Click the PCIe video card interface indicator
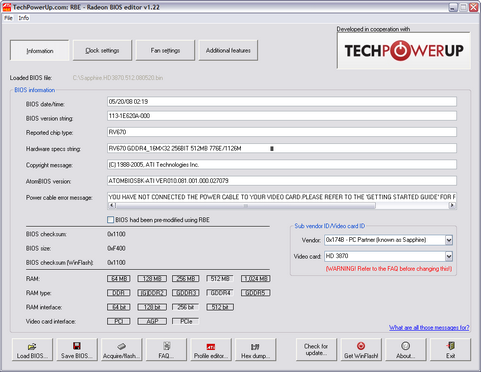Viewport: 481px width, 372px height. (186, 321)
